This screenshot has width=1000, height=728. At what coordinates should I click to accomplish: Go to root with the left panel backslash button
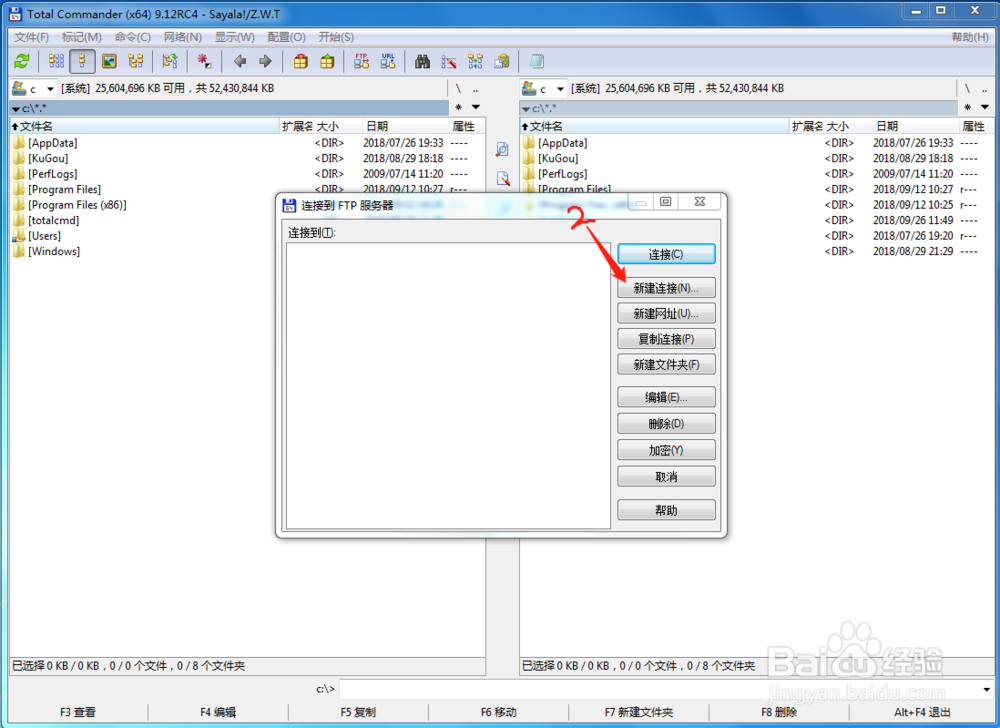tap(458, 89)
